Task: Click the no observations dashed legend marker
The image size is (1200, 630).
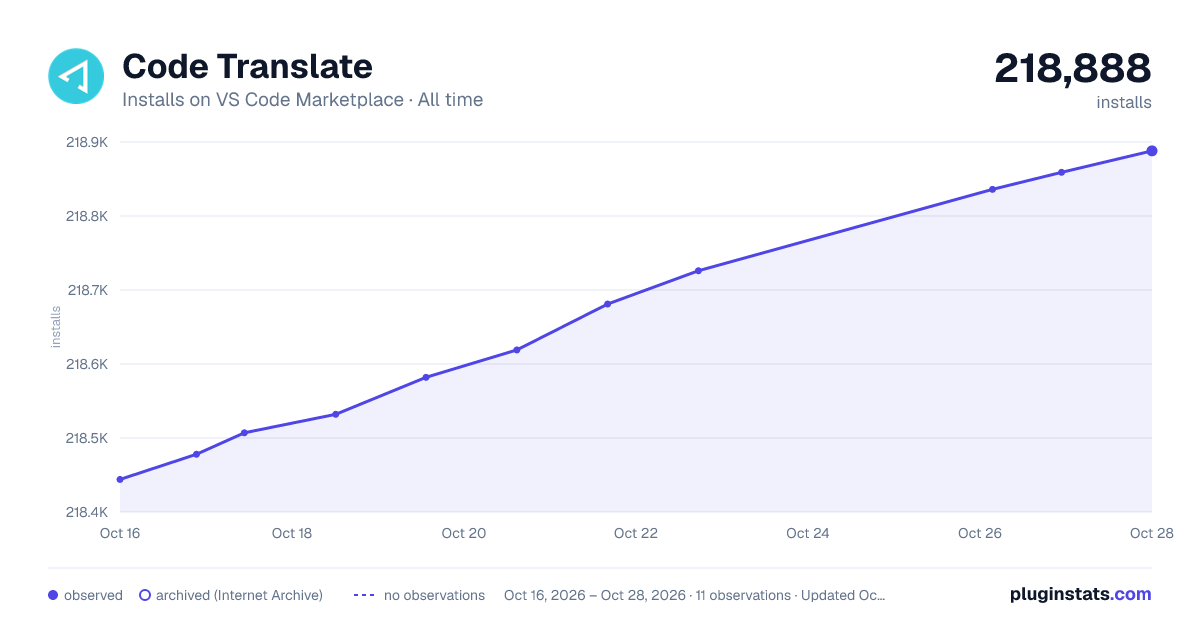Action: (364, 595)
